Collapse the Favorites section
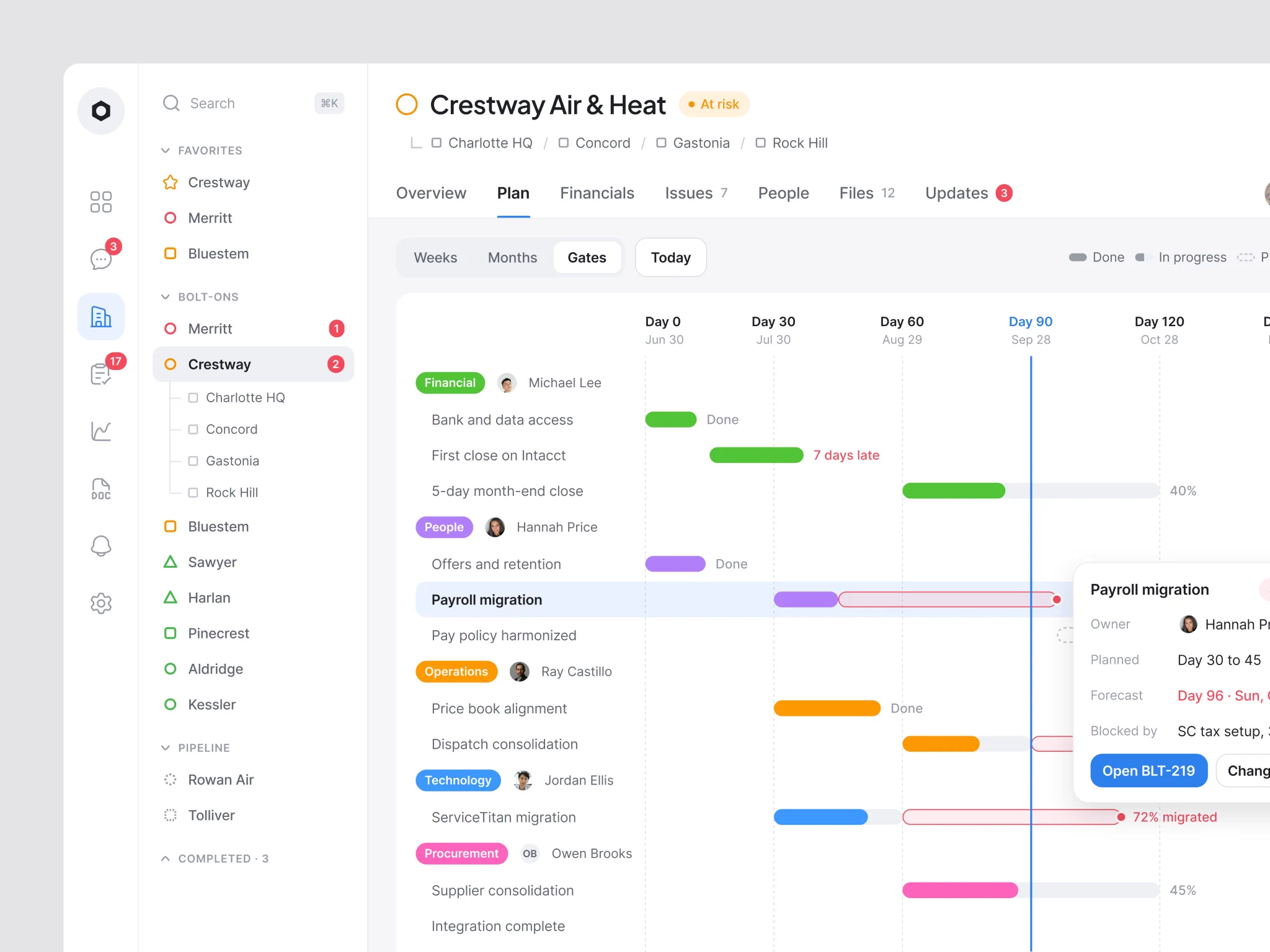Viewport: 1270px width, 952px height. (x=166, y=151)
